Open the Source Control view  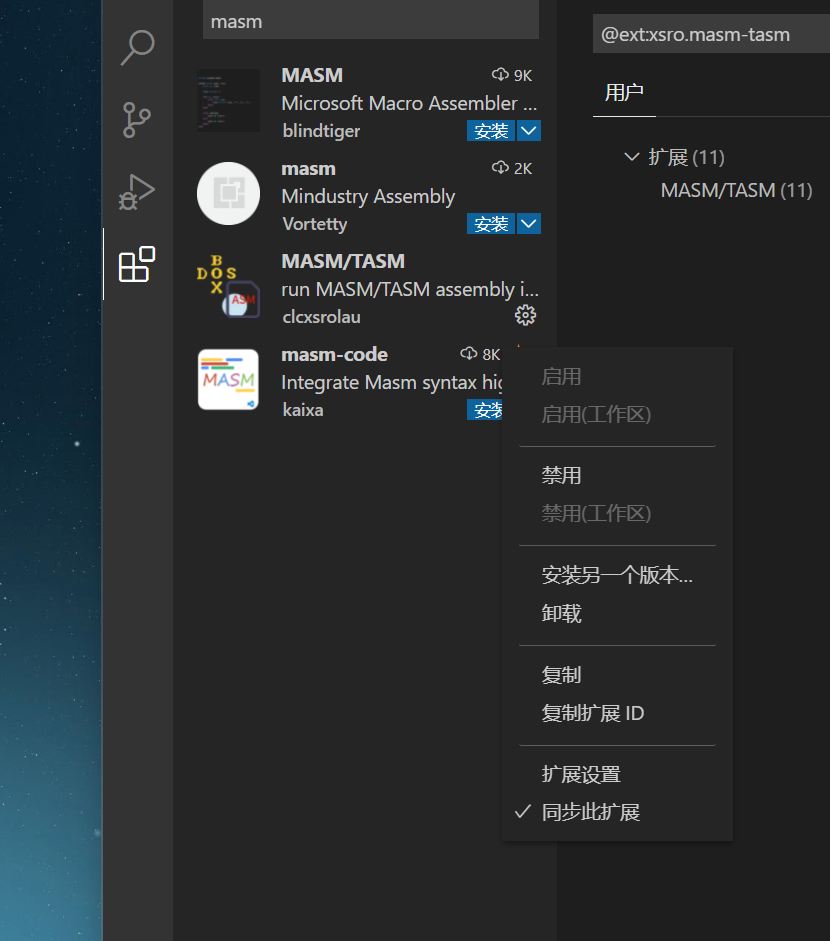point(138,119)
